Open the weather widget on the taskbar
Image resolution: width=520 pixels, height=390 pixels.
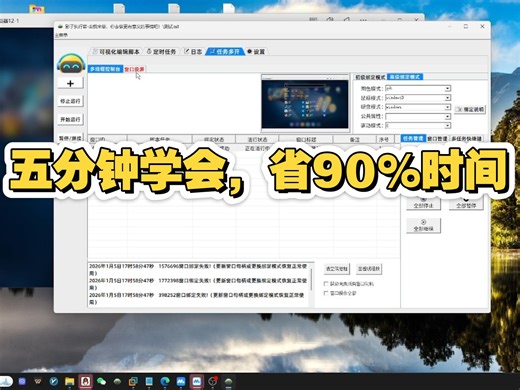(x=6, y=381)
